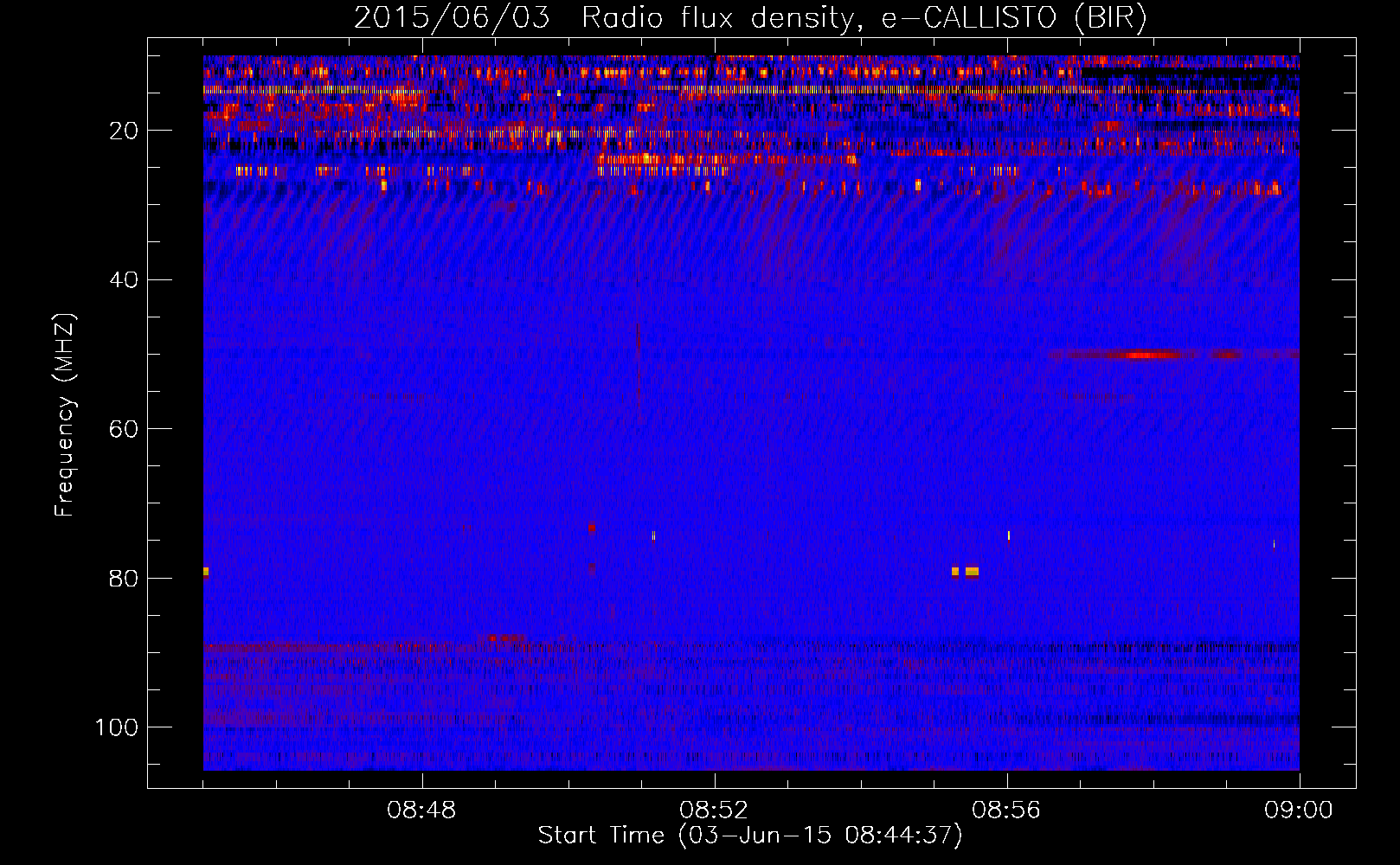
Task: Click the 08:56 time tick label
Action: [x=1006, y=811]
